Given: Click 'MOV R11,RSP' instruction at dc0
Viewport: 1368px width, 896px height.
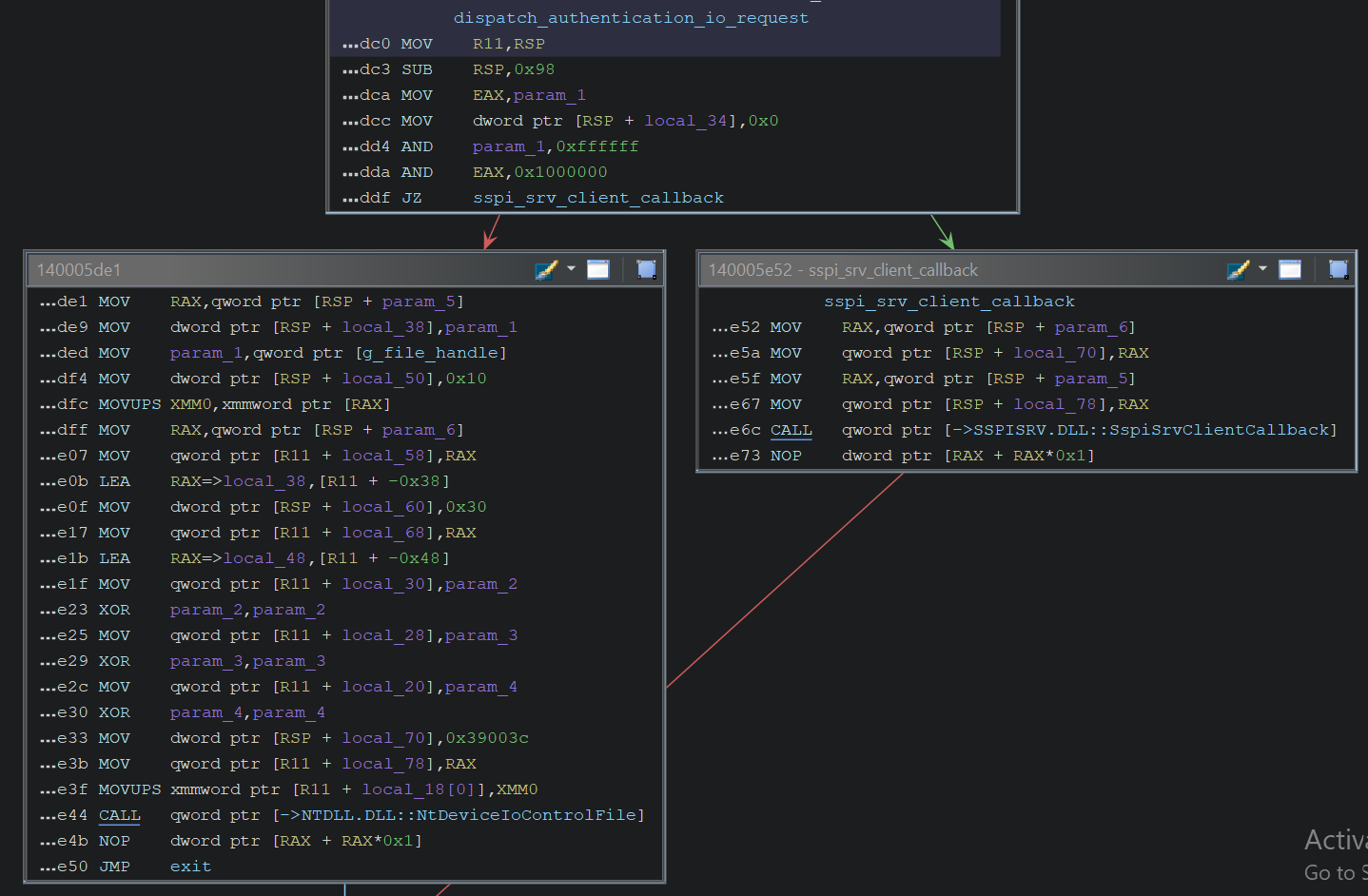Looking at the screenshot, I should (x=473, y=44).
